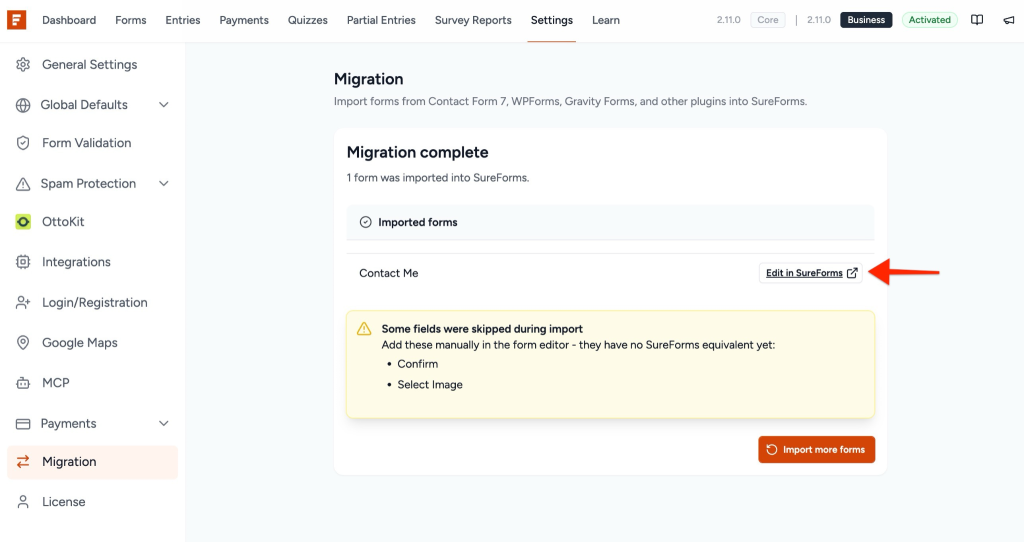This screenshot has width=1024, height=542.
Task: Click the Migration complete heading
Action: 417,152
